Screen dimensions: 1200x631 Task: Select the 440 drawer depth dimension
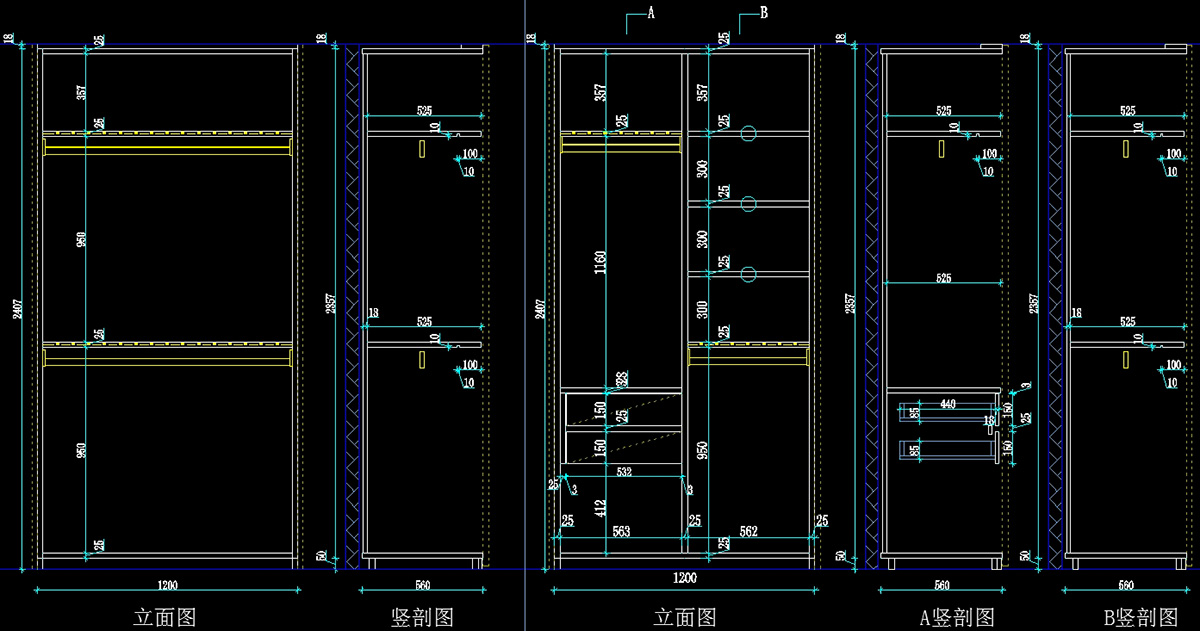pos(949,402)
